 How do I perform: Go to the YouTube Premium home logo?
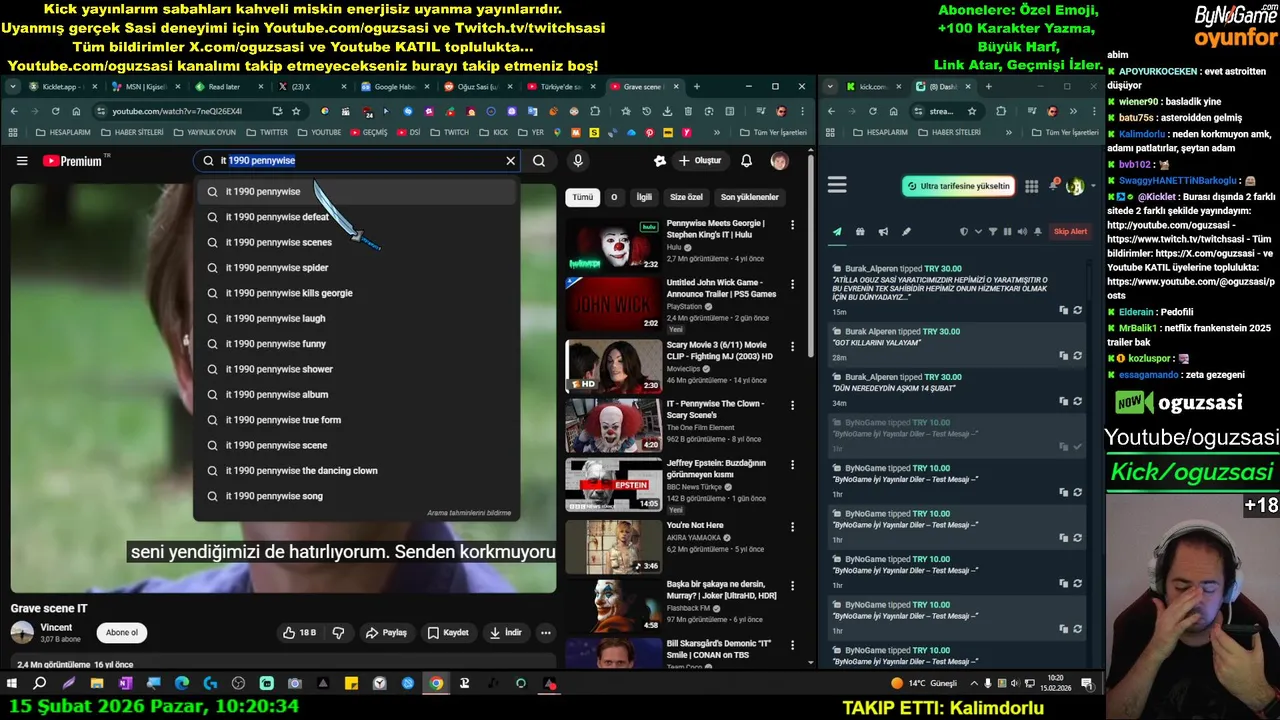pyautogui.click(x=74, y=161)
